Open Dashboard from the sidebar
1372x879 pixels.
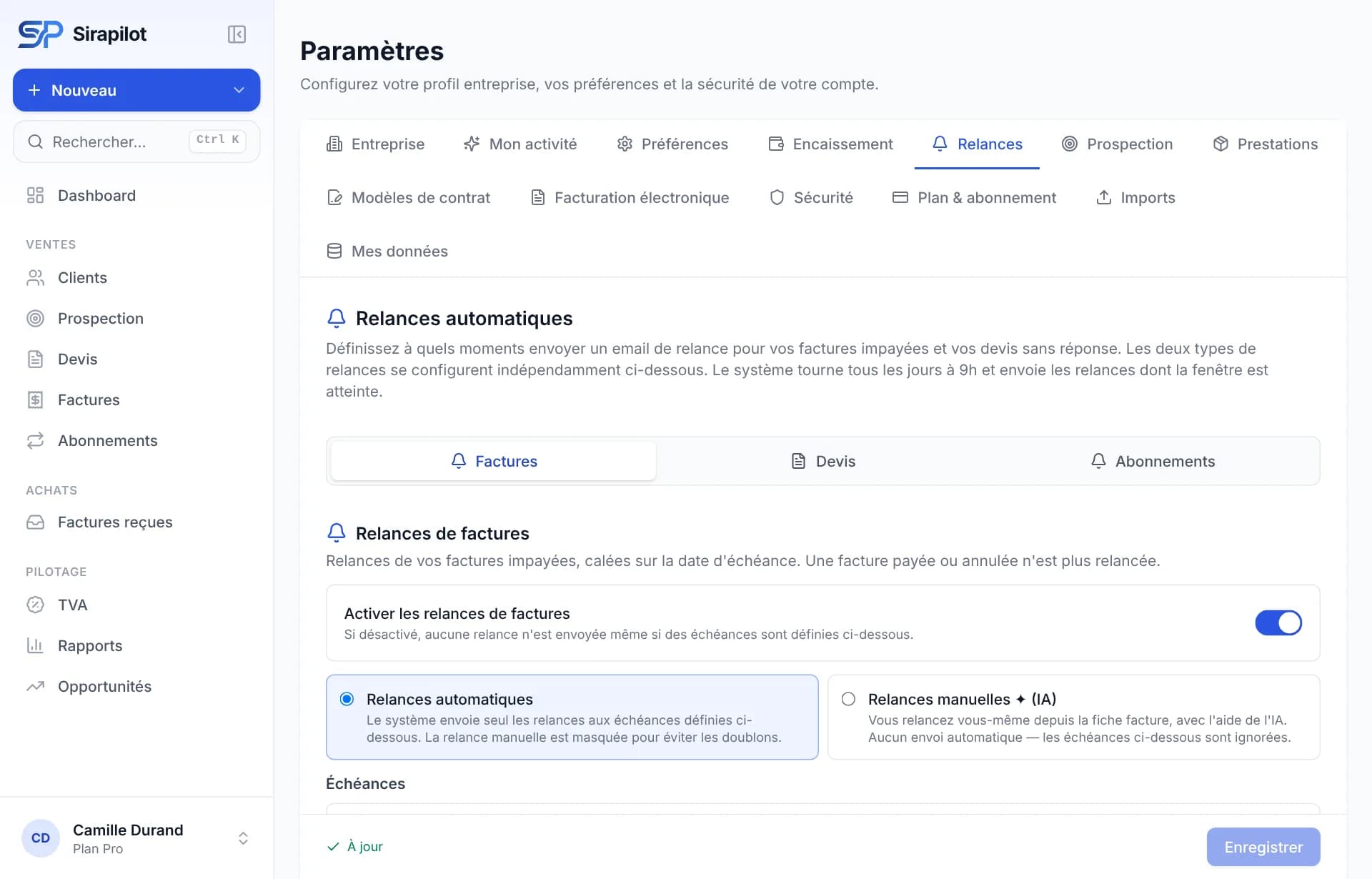[x=136, y=196]
